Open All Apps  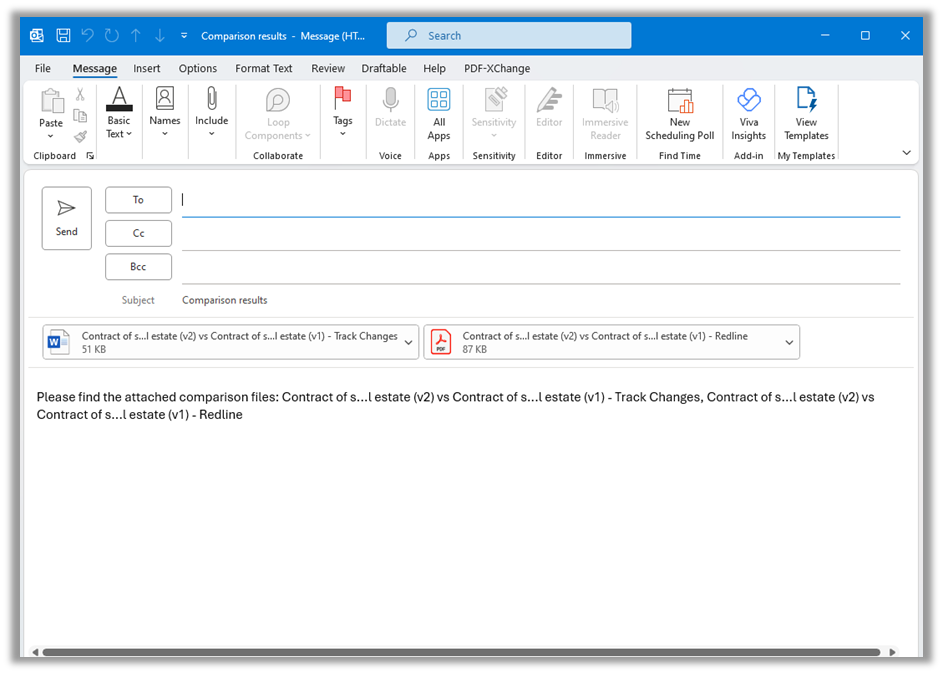pyautogui.click(x=439, y=114)
